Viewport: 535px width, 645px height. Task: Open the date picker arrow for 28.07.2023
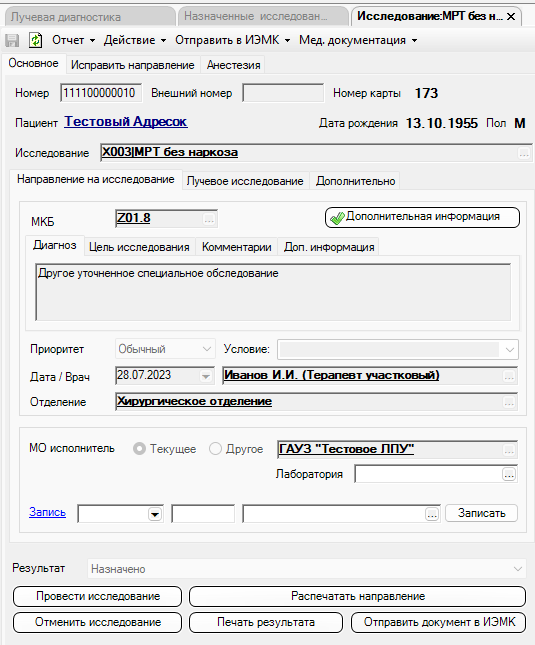206,376
